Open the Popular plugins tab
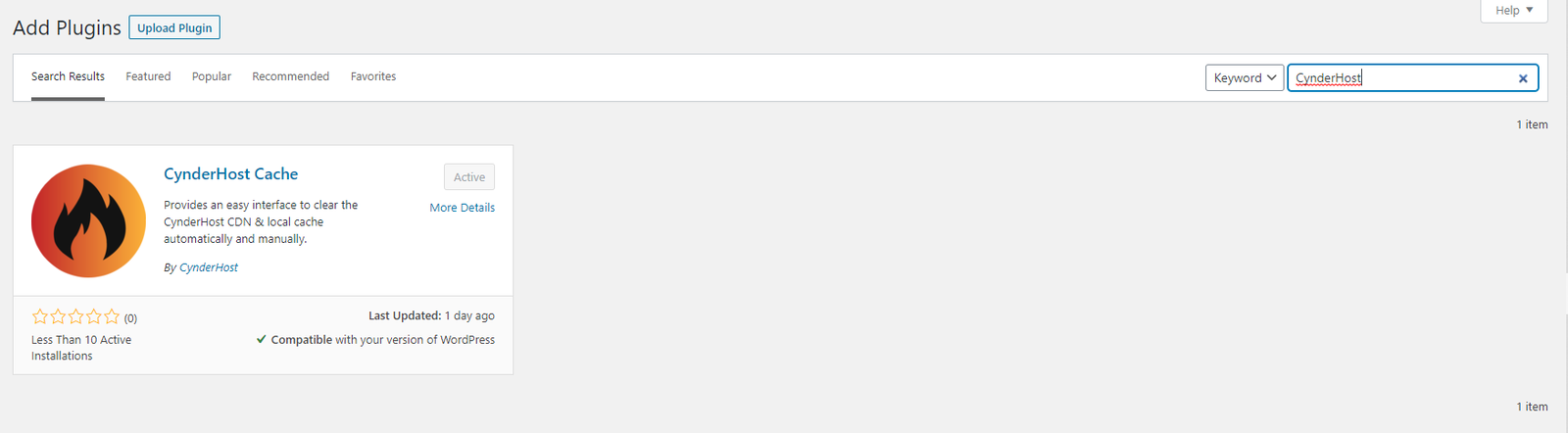Image resolution: width=1568 pixels, height=433 pixels. click(212, 76)
